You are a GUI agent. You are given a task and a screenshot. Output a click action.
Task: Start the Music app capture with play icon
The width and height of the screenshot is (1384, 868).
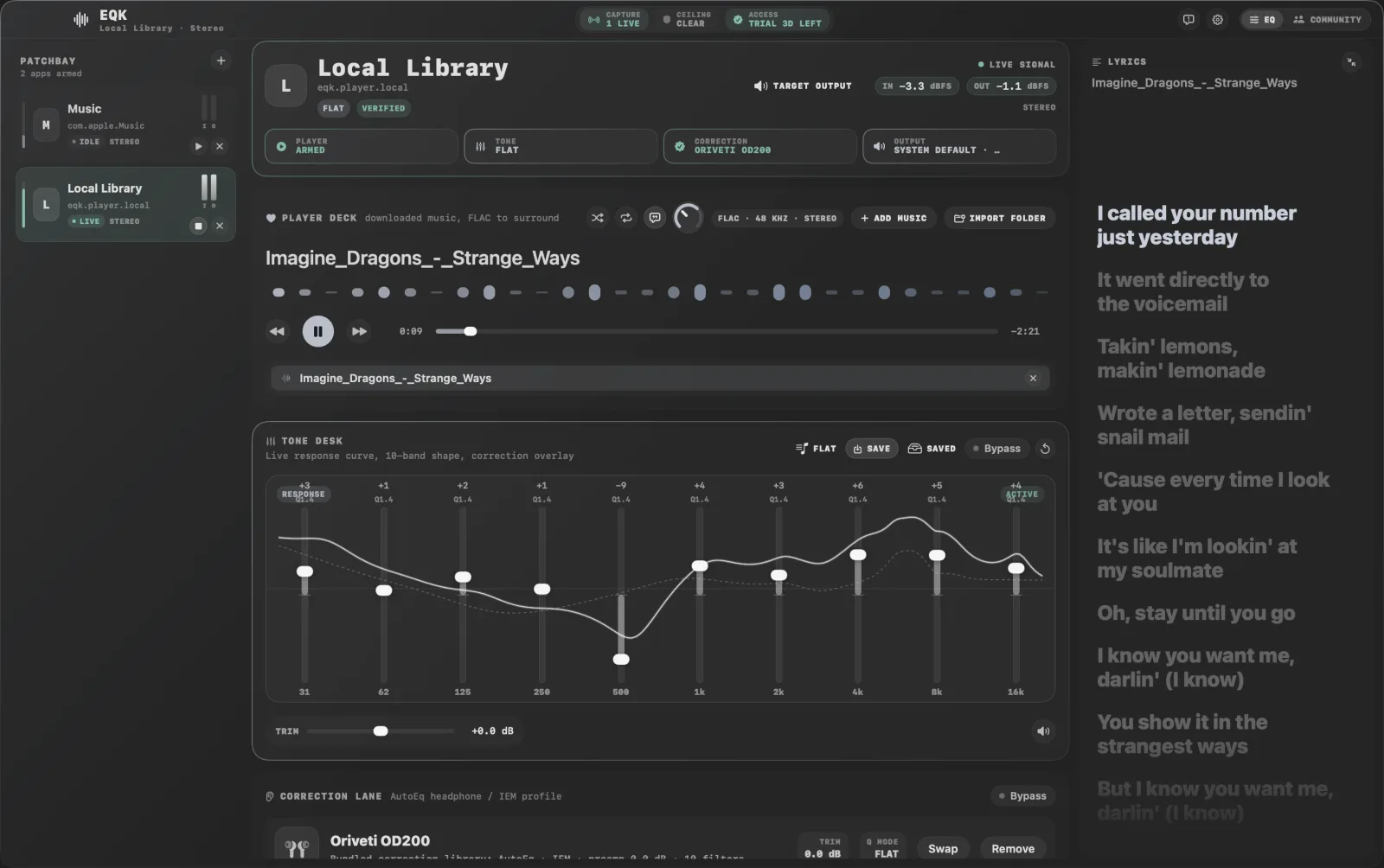point(198,146)
